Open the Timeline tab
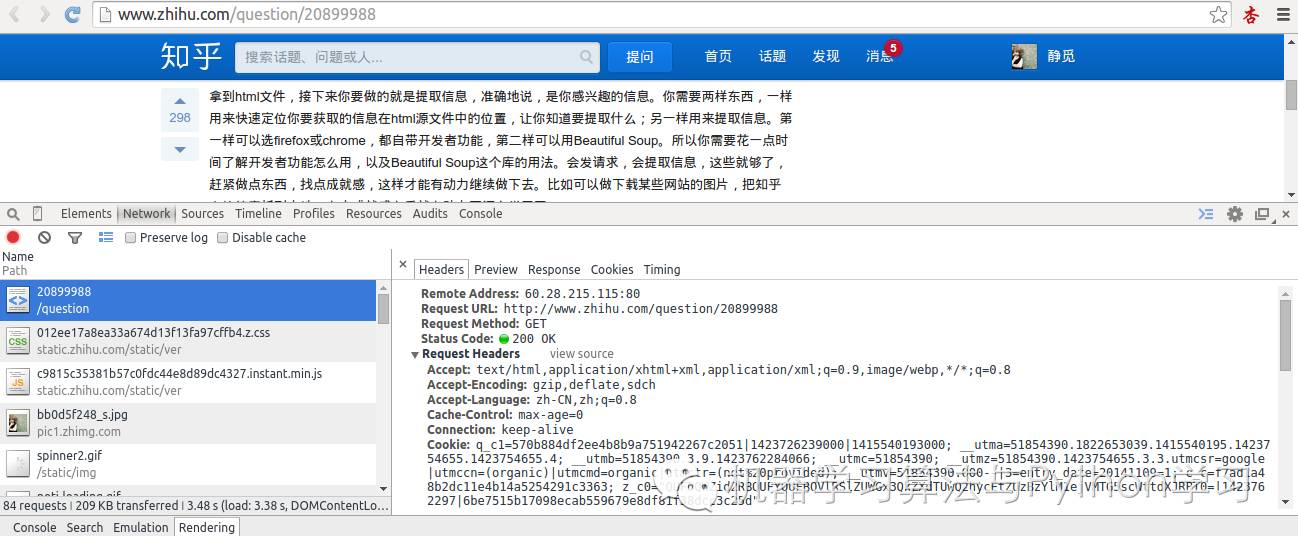 click(259, 214)
